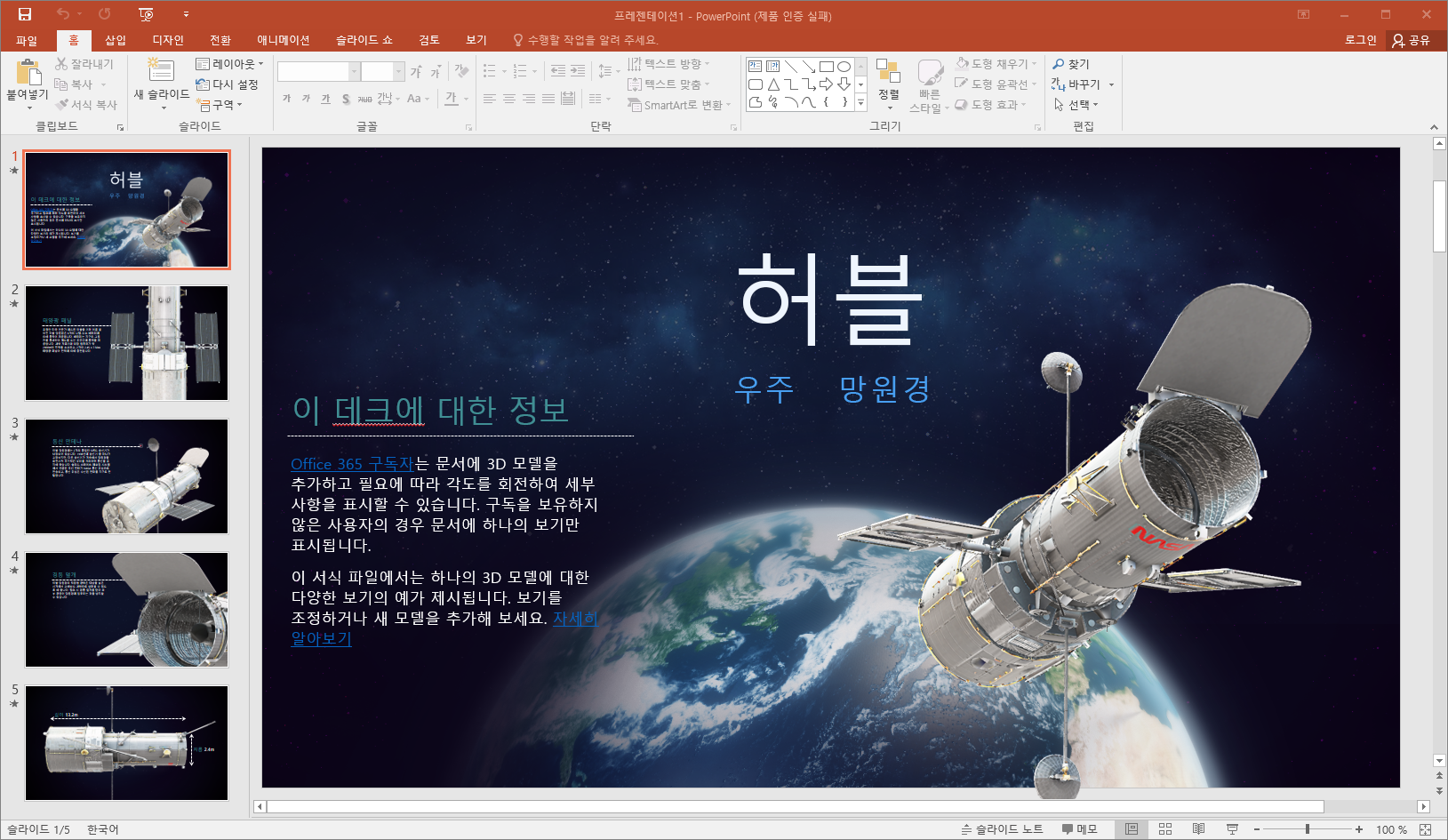The width and height of the screenshot is (1448, 840).
Task: Open the Animations (애니메이션) tab
Action: [x=284, y=40]
